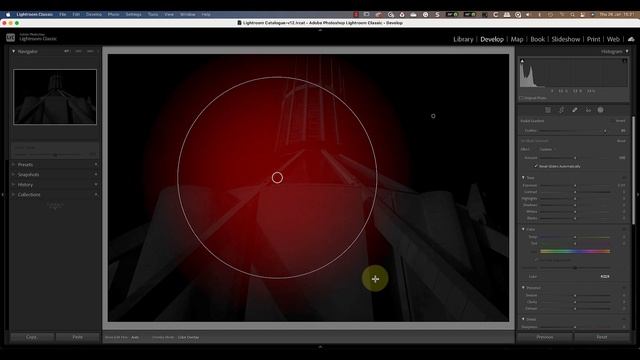
Task: Toggle the Use Fine Adjustment checkbox
Action: [537, 260]
